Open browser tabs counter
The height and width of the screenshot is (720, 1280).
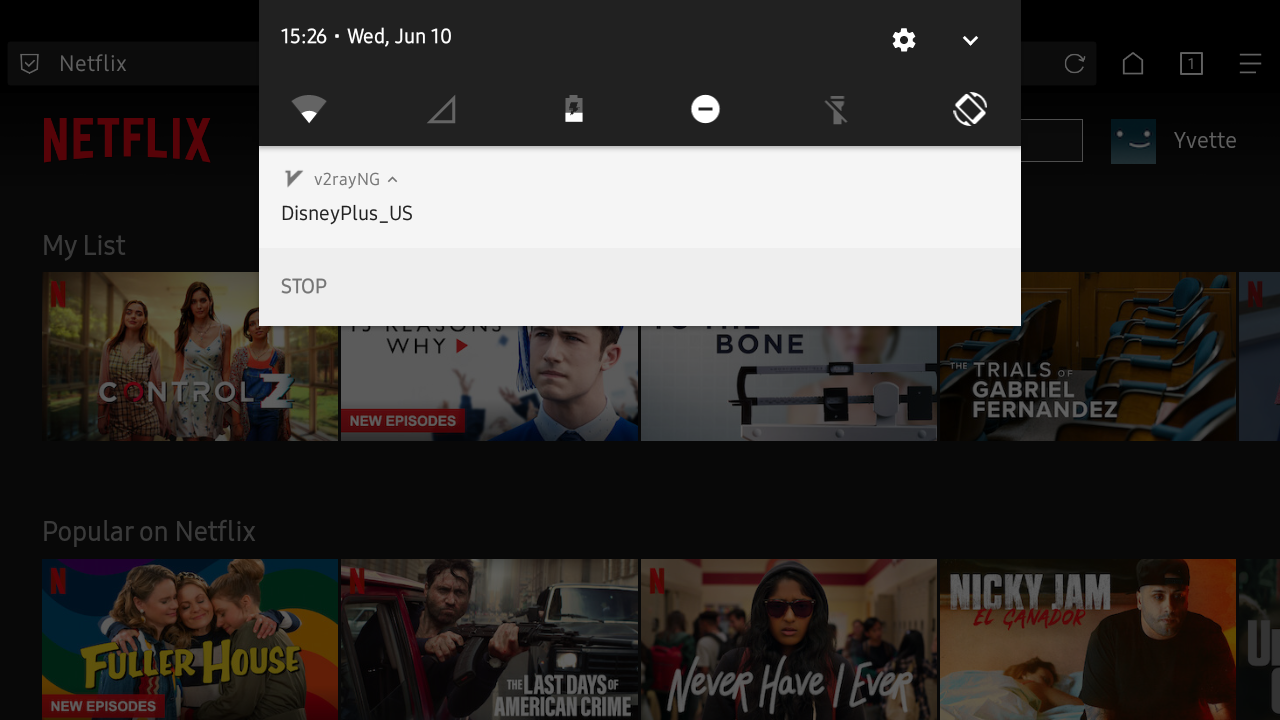coord(1191,64)
